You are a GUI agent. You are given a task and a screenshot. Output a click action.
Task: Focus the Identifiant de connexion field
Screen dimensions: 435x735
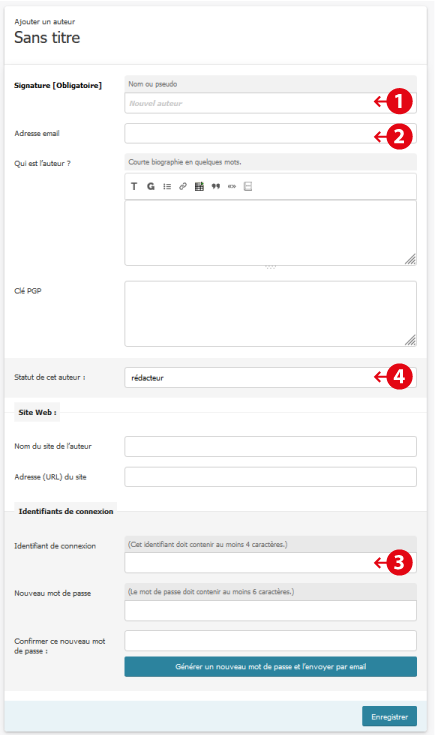click(x=270, y=562)
